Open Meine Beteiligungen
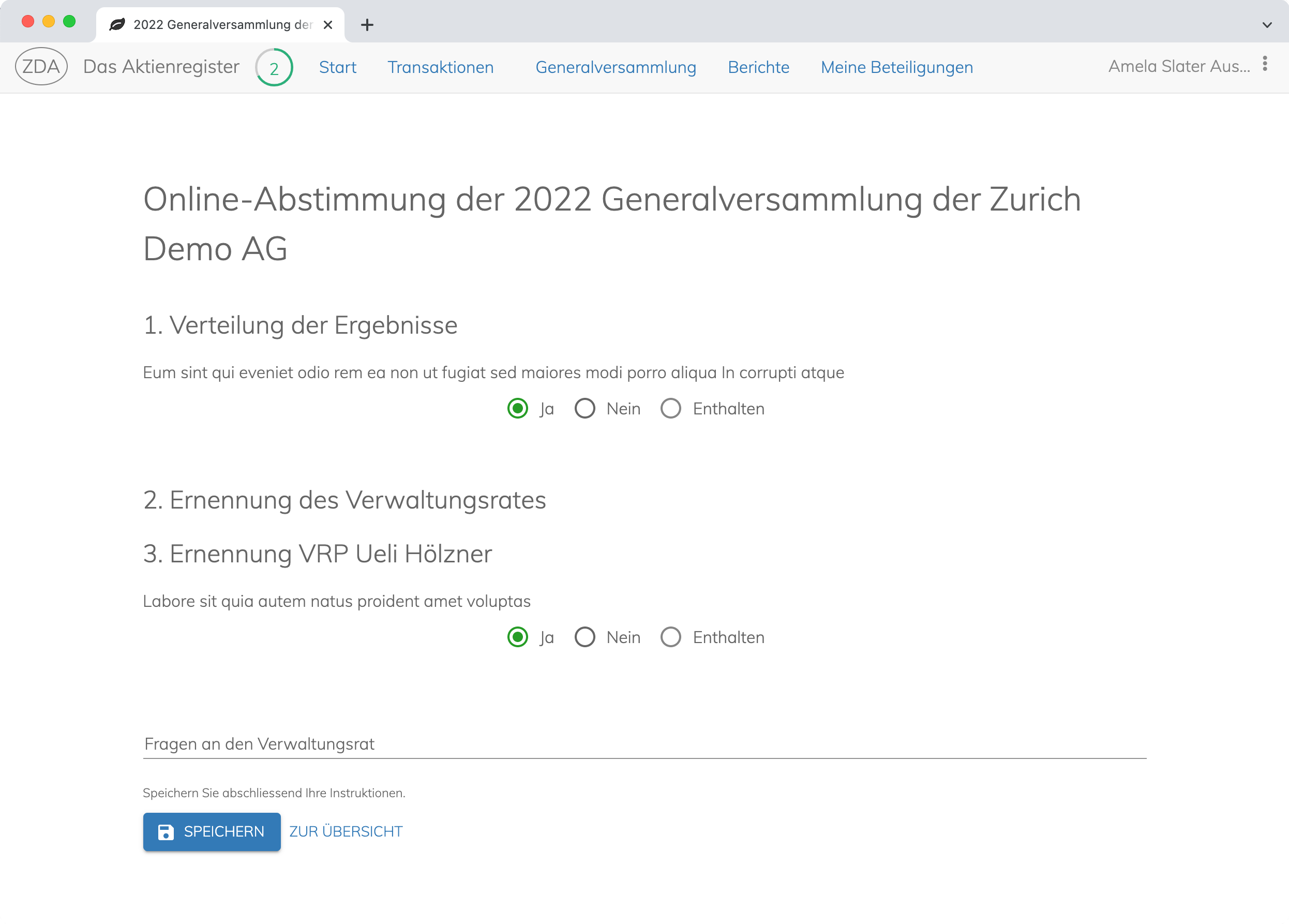The width and height of the screenshot is (1289, 924). click(x=896, y=67)
